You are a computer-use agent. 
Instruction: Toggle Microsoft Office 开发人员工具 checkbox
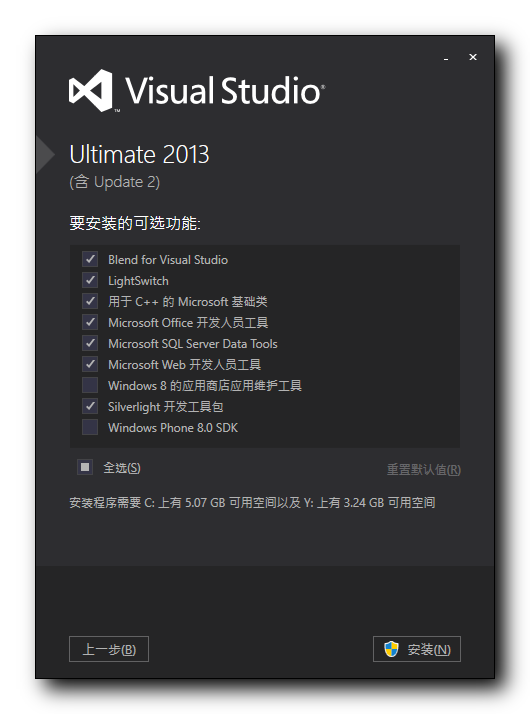90,322
